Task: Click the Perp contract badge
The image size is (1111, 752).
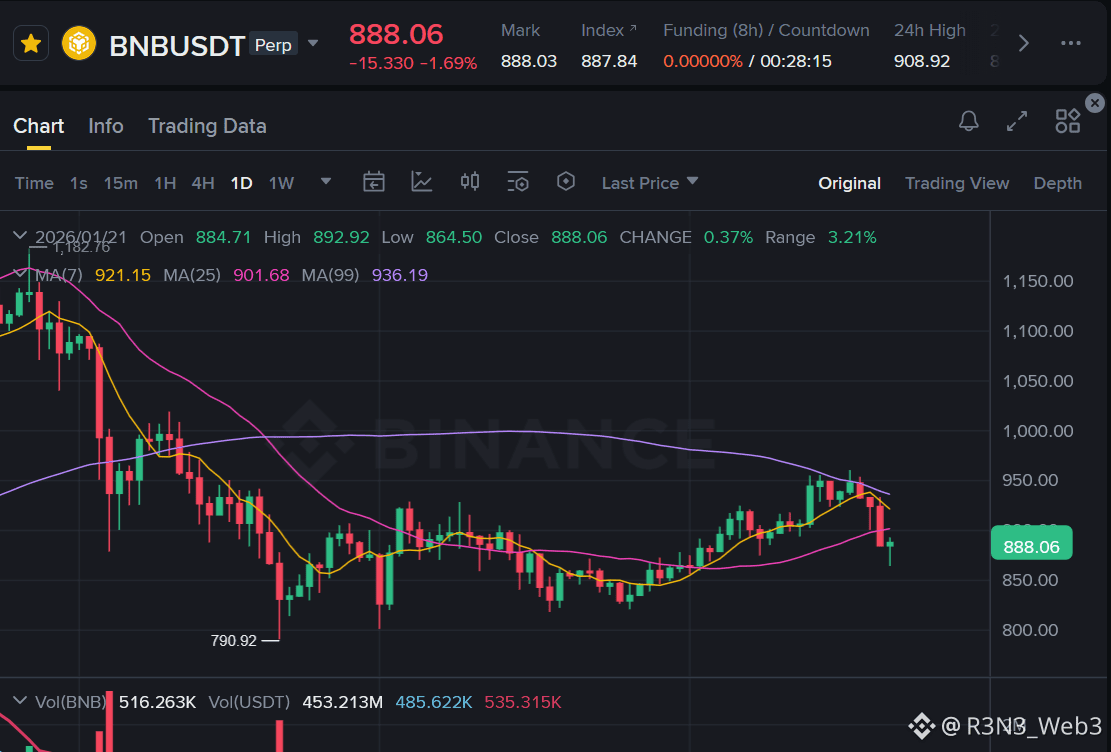Action: [x=273, y=45]
